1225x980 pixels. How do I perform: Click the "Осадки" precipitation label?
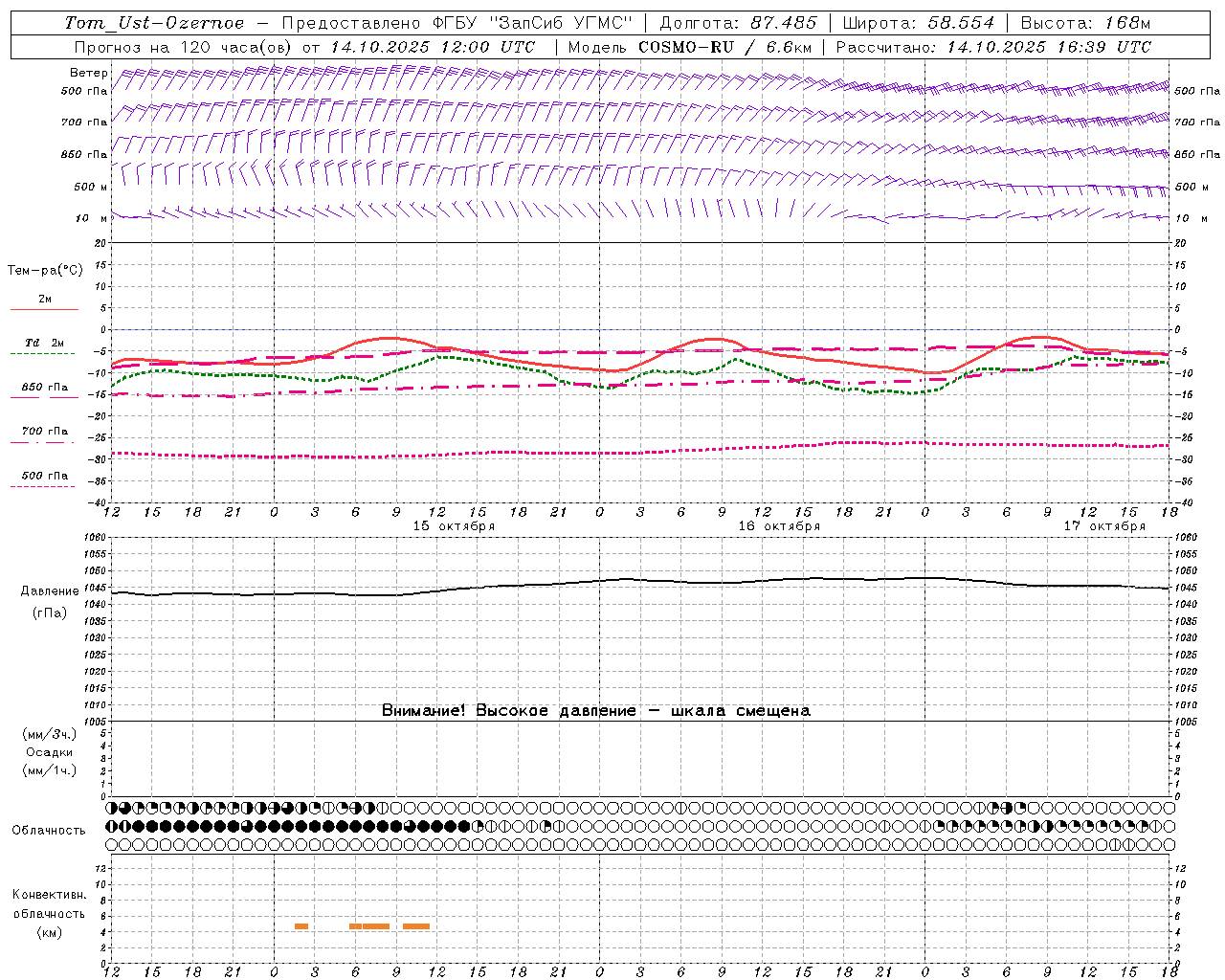click(x=50, y=752)
